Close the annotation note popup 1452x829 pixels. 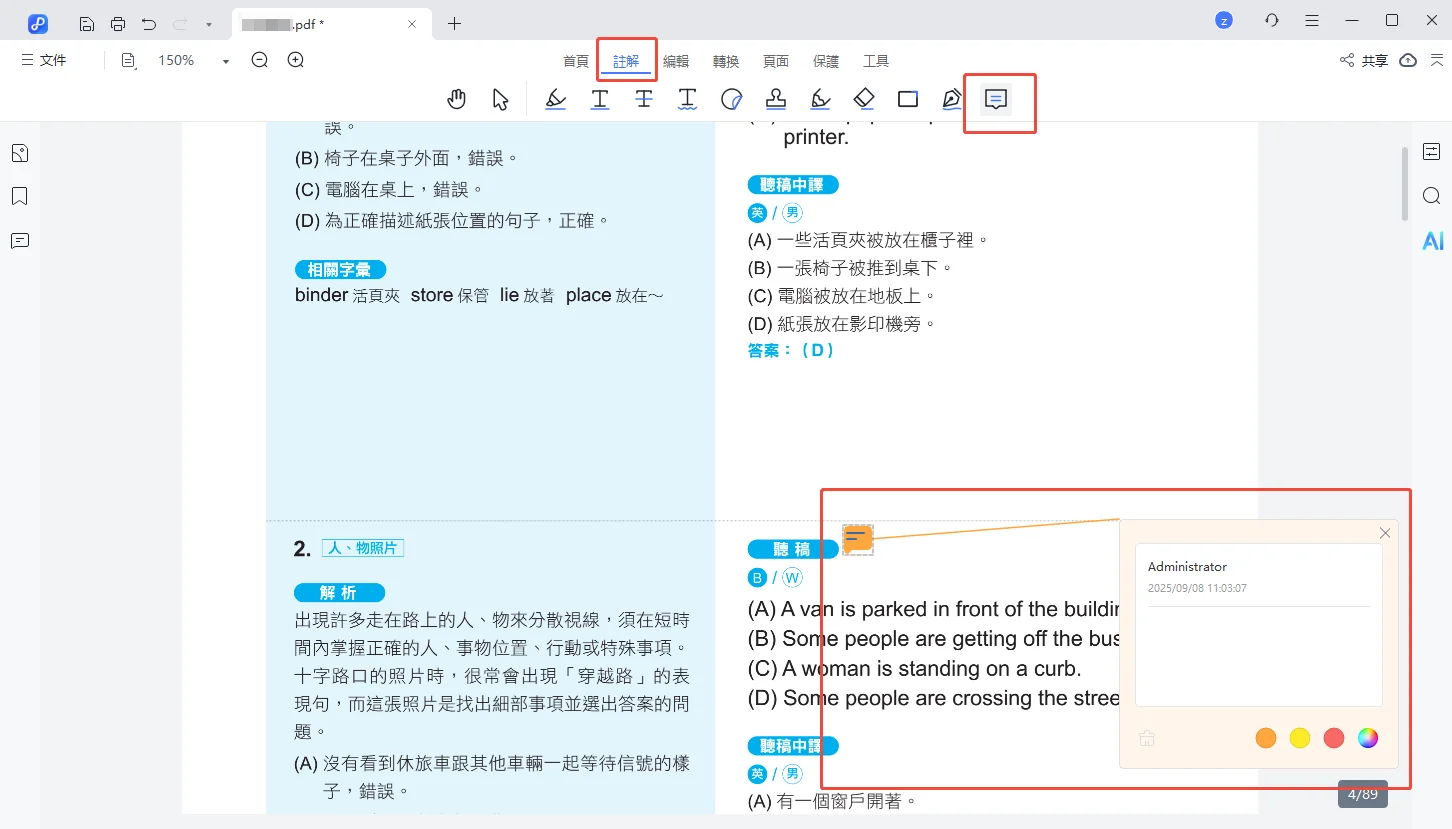click(x=1384, y=533)
